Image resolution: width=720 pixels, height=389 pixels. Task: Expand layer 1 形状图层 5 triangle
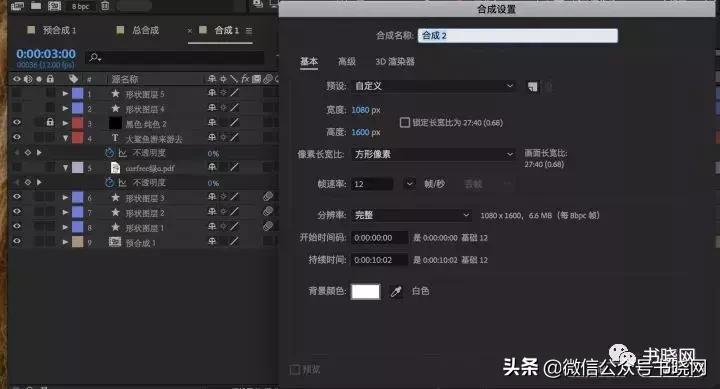tap(65, 94)
